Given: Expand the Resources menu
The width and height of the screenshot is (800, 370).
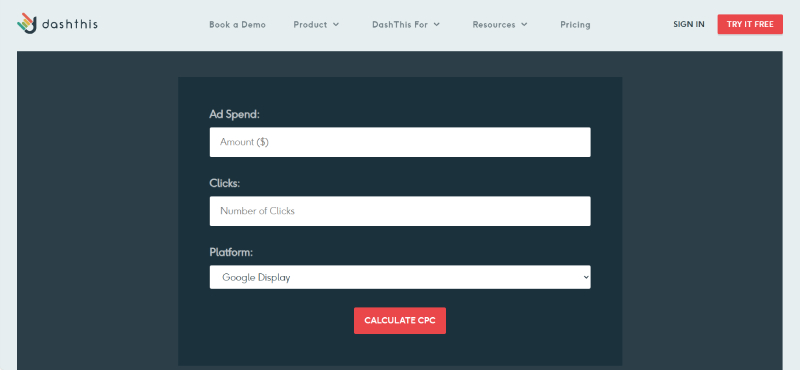Looking at the screenshot, I should (x=499, y=24).
